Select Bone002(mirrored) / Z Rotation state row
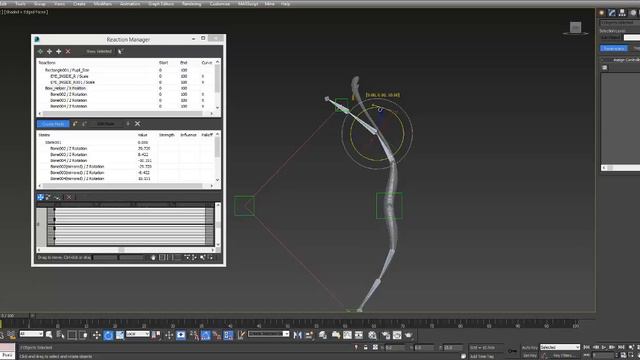The height and width of the screenshot is (360, 640). (77, 167)
